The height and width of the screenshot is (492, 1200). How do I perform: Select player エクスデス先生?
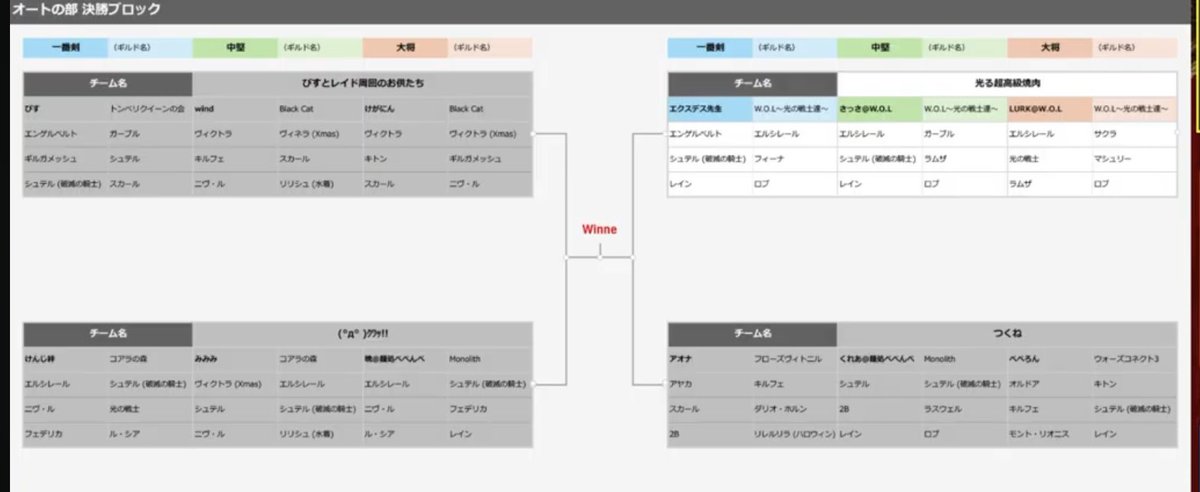[x=695, y=108]
